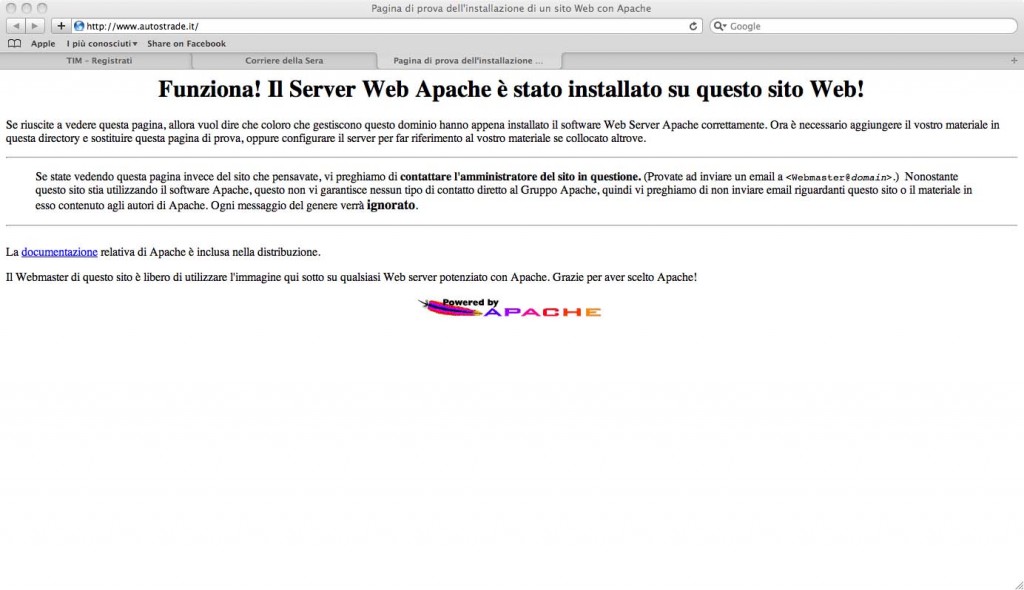Open the Share on Facebook bookmark
The image size is (1024, 590).
(x=186, y=44)
